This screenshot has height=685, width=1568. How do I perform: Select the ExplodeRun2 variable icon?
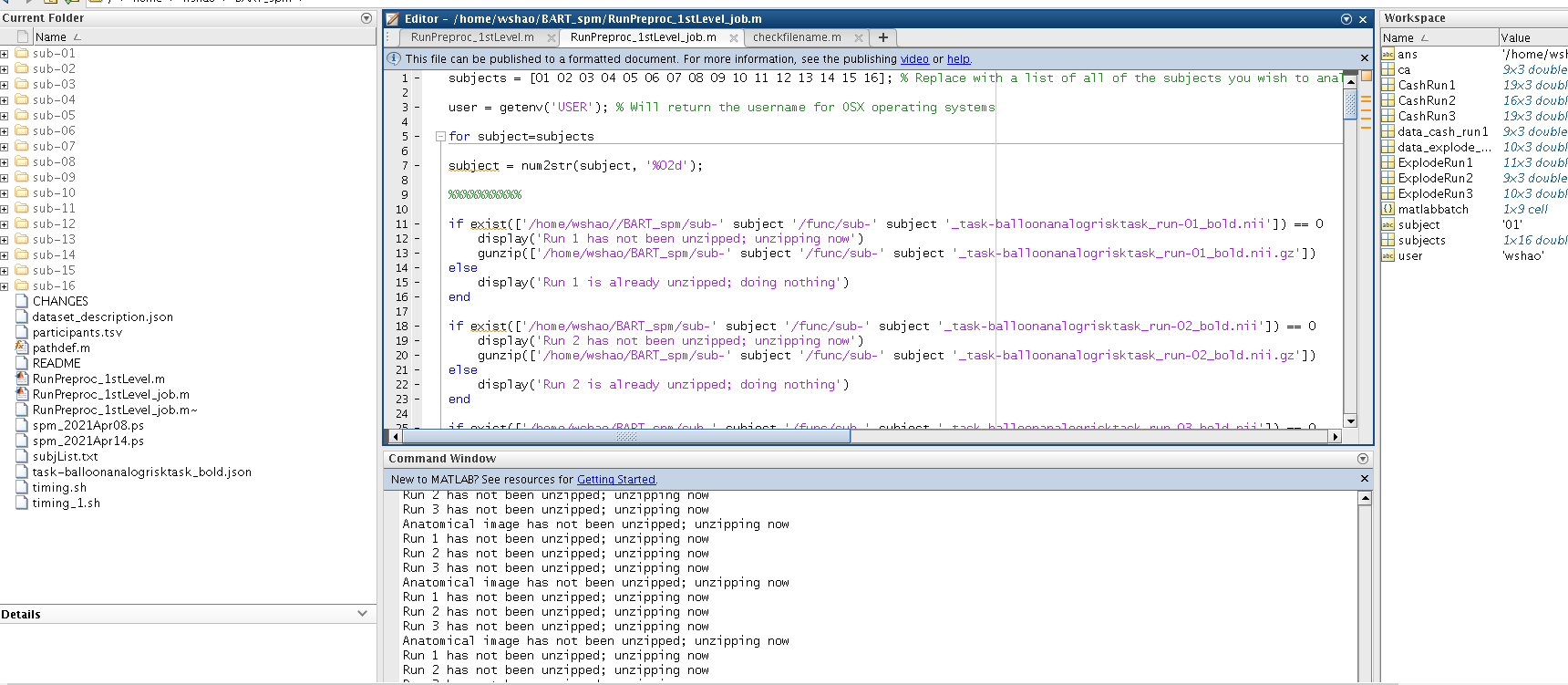click(1388, 179)
